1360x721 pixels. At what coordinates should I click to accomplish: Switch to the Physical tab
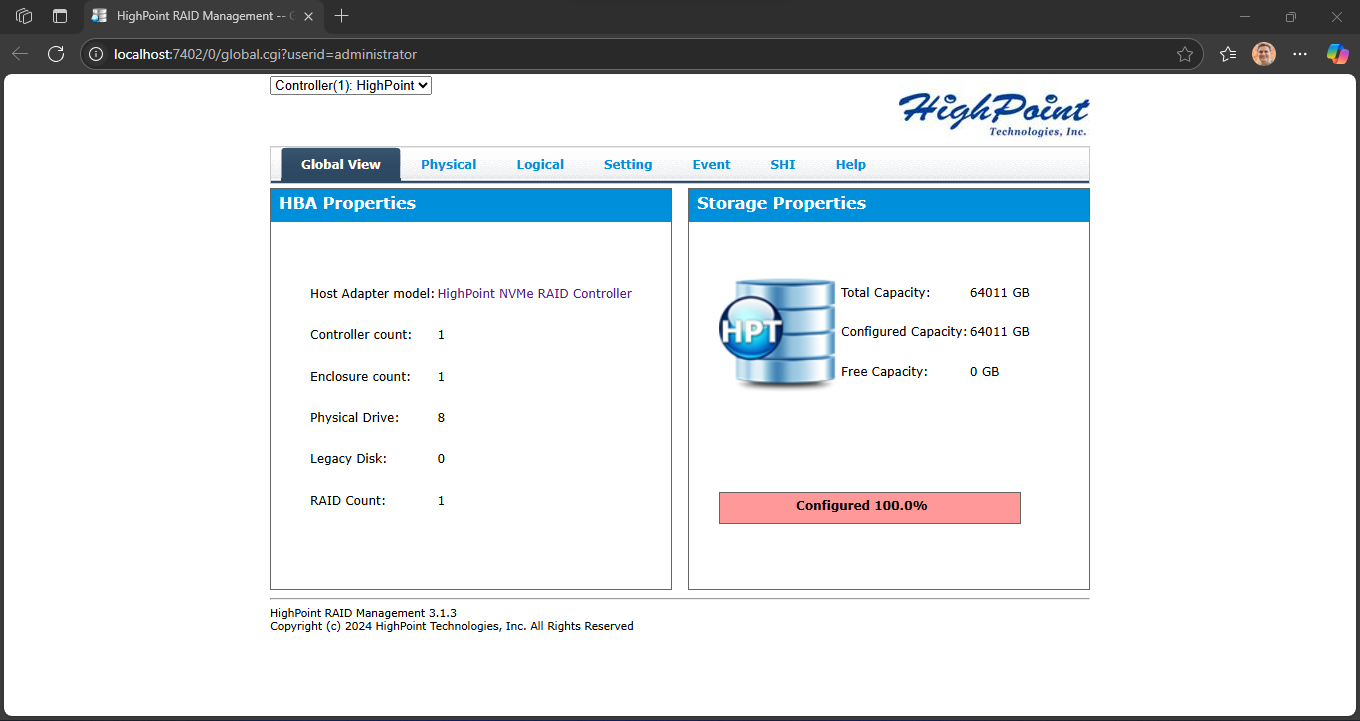448,164
